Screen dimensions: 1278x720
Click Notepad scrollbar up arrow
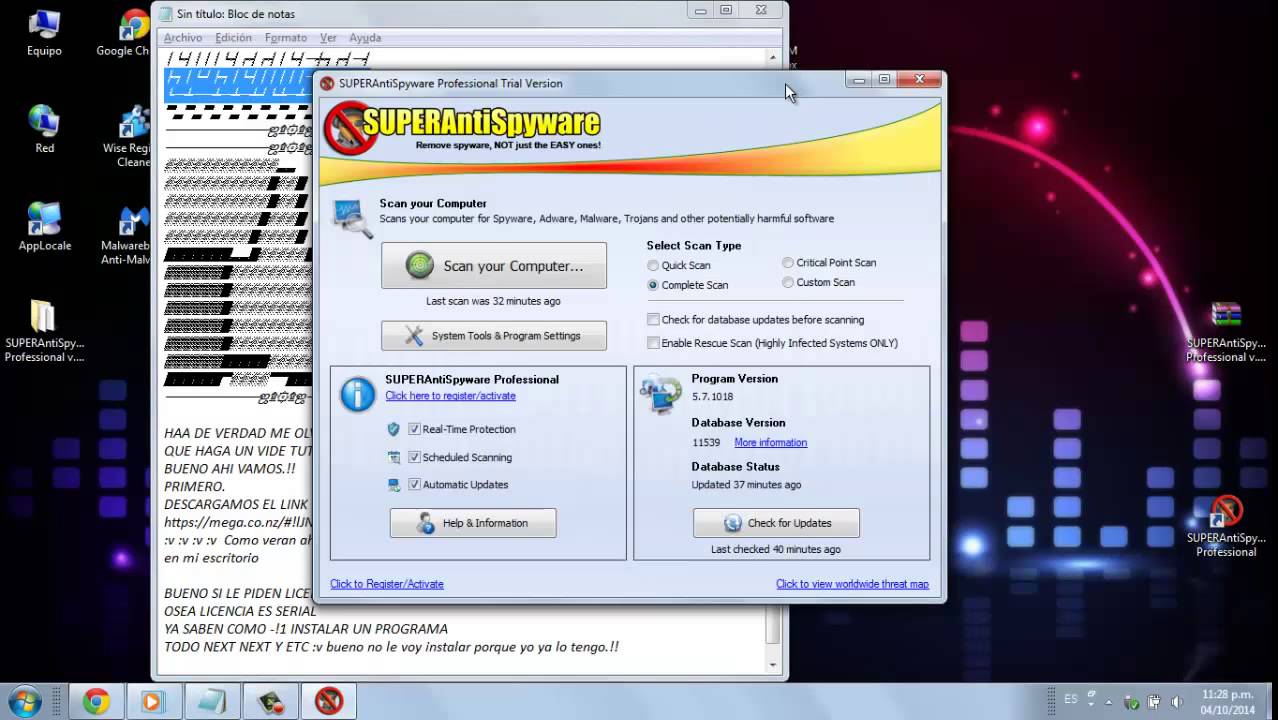click(773, 58)
